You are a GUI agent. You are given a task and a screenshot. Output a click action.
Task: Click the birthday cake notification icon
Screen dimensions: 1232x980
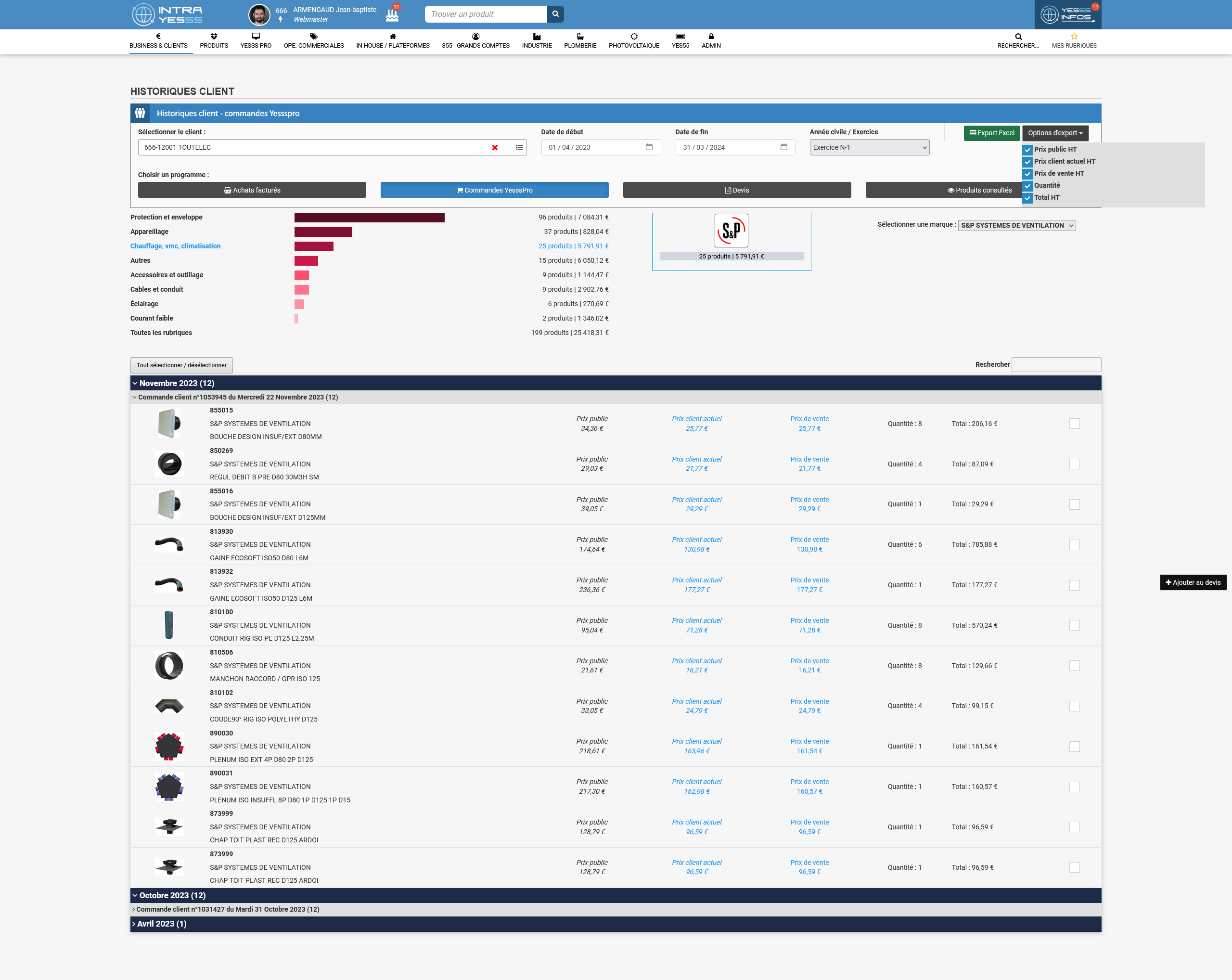click(392, 15)
